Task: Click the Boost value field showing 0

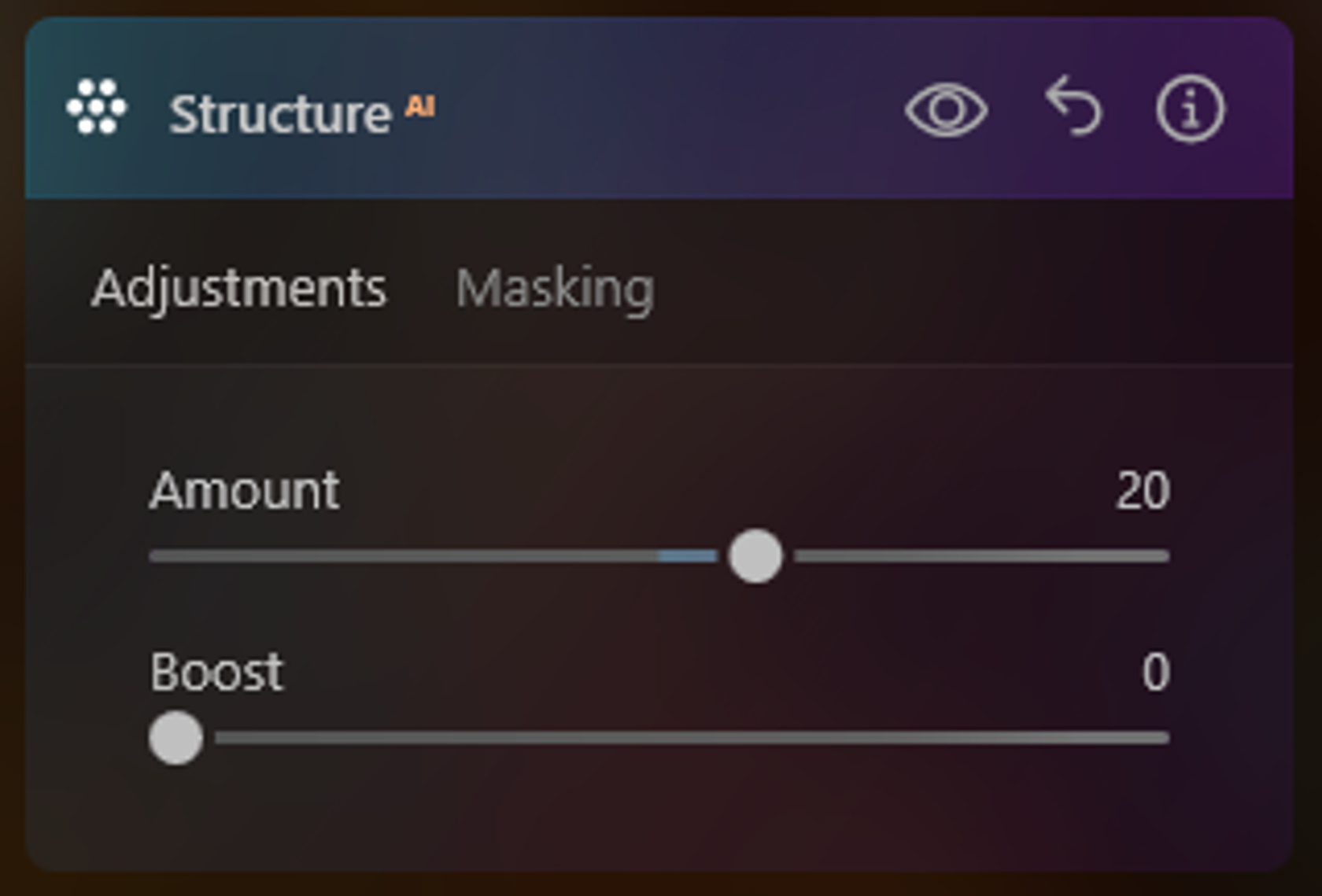Action: pos(1155,673)
